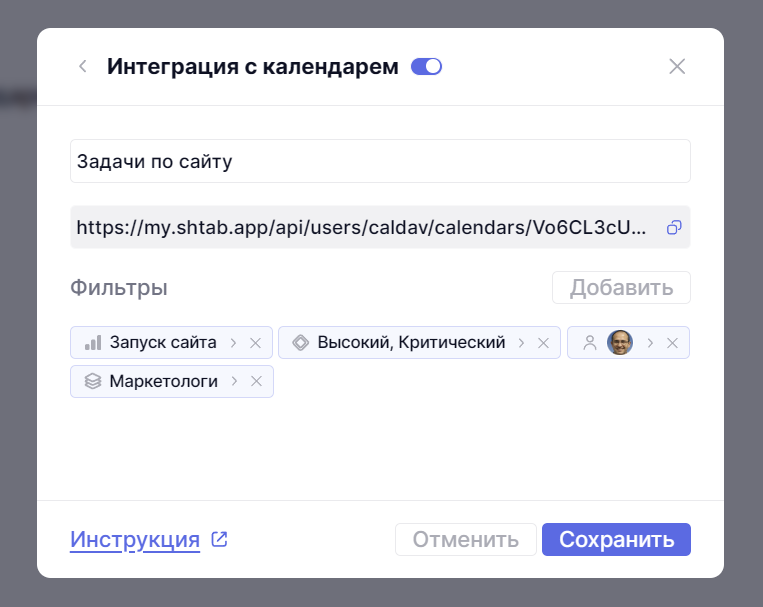Remove the 'Запуск сайта' filter
This screenshot has width=763, height=607.
255,343
